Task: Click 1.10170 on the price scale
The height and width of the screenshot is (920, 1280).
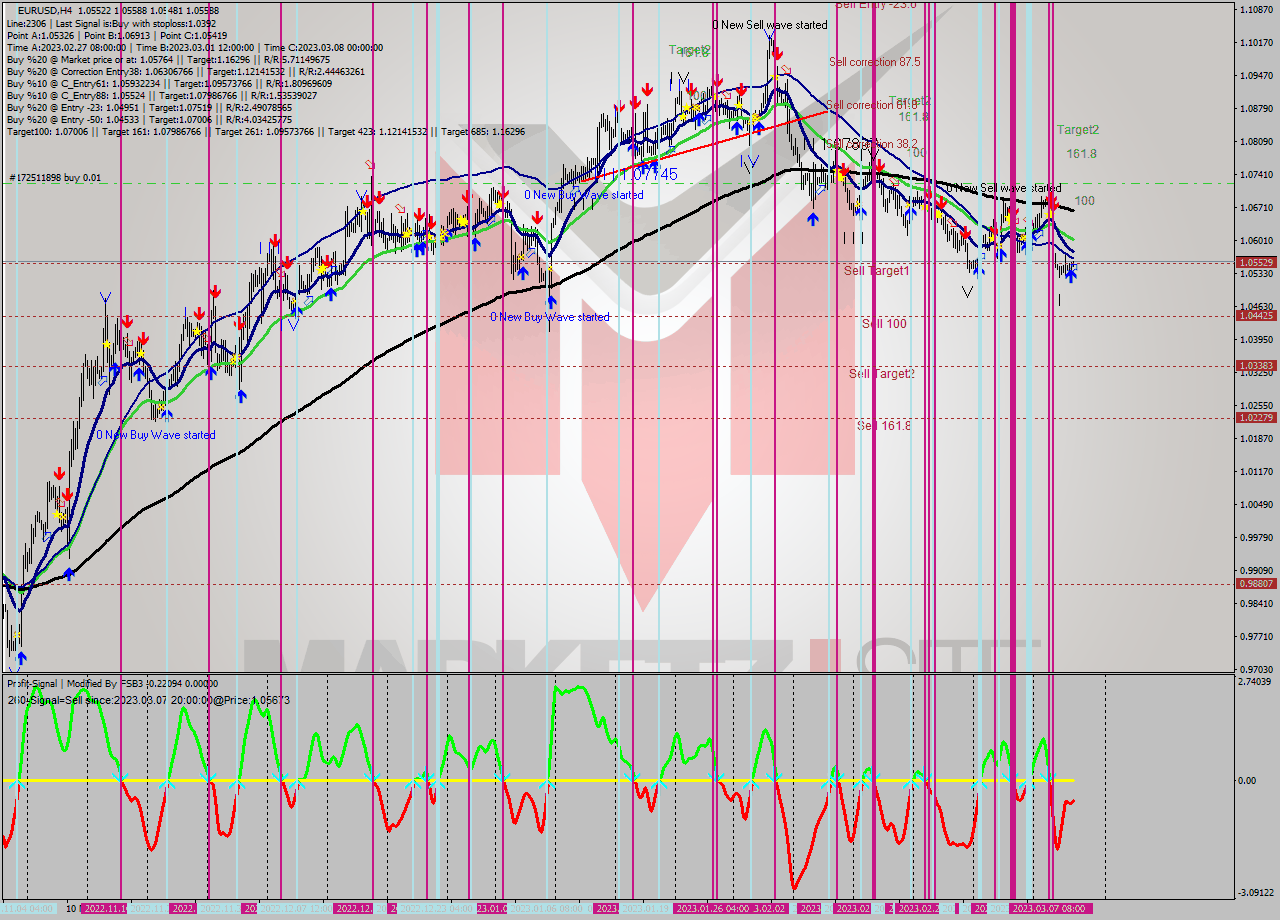Action: (x=1256, y=43)
